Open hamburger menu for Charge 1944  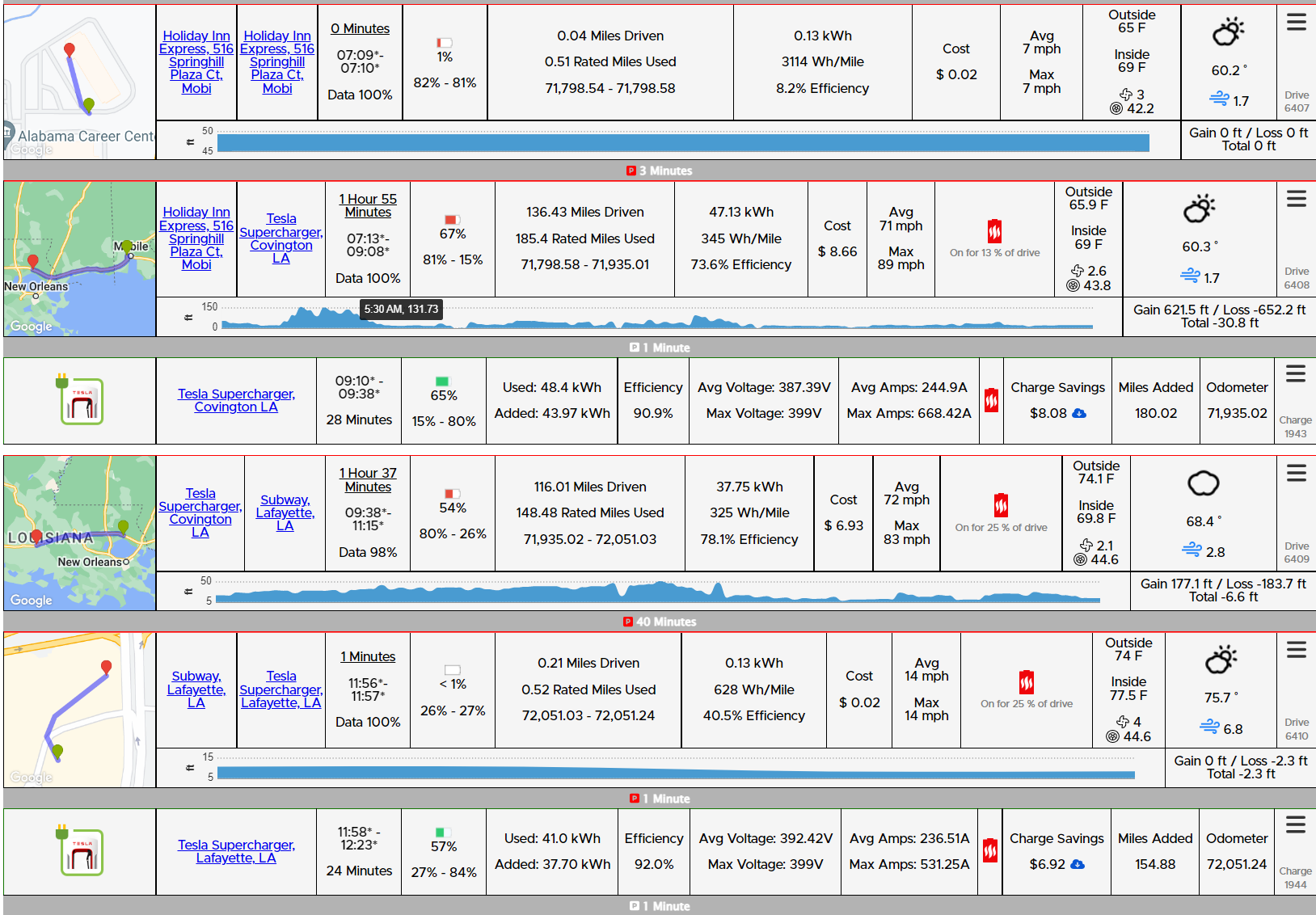(x=1295, y=824)
